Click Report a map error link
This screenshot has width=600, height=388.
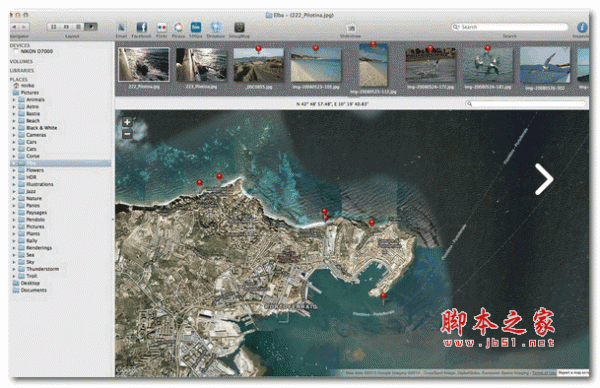pyautogui.click(x=572, y=372)
